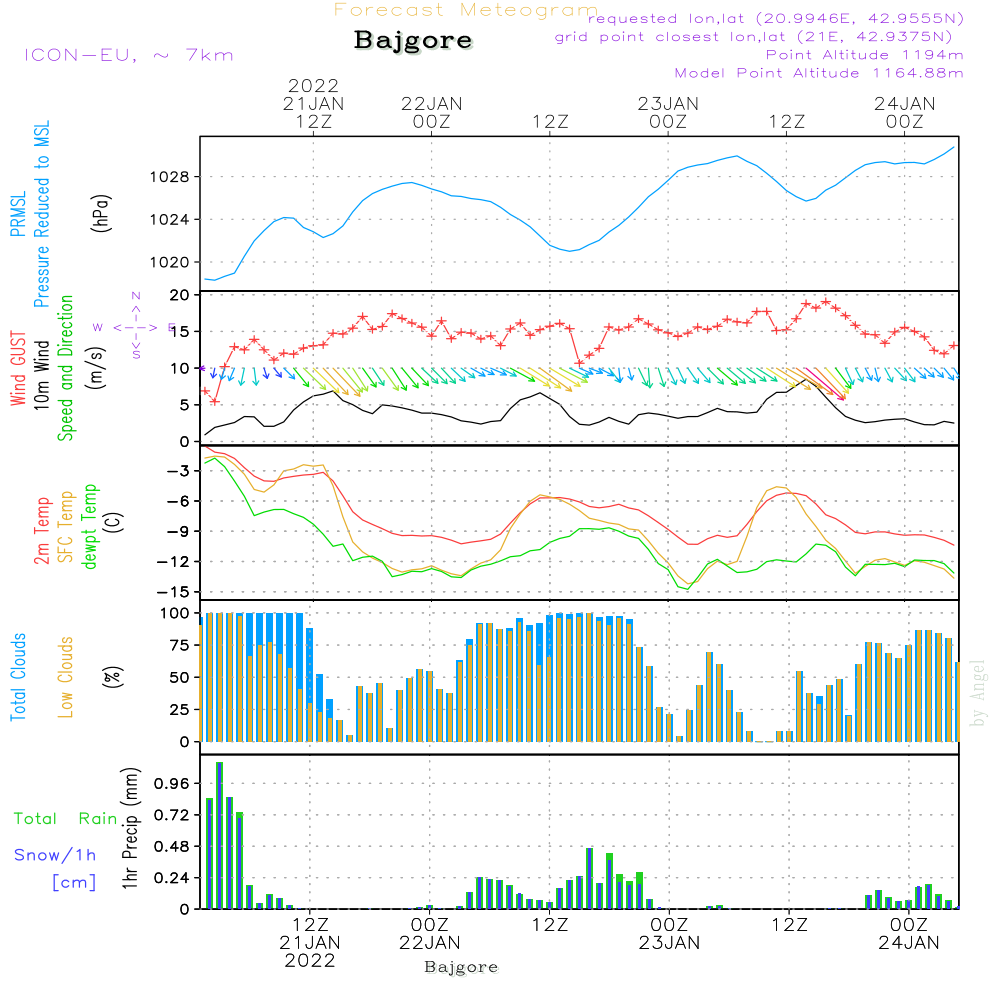Click the blue "Total Clouds" axis label

point(17,677)
